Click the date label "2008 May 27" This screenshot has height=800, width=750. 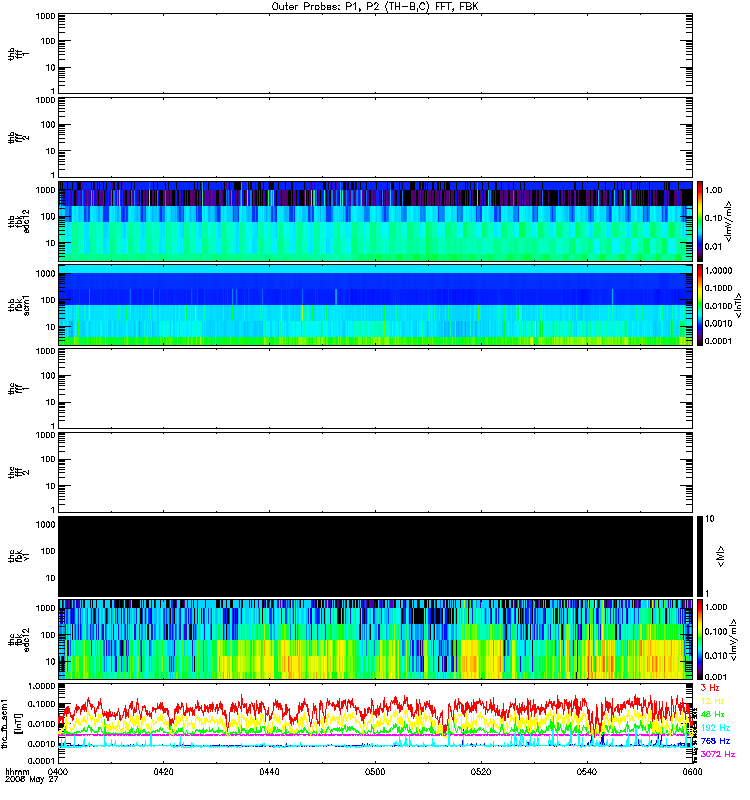pyautogui.click(x=32, y=779)
